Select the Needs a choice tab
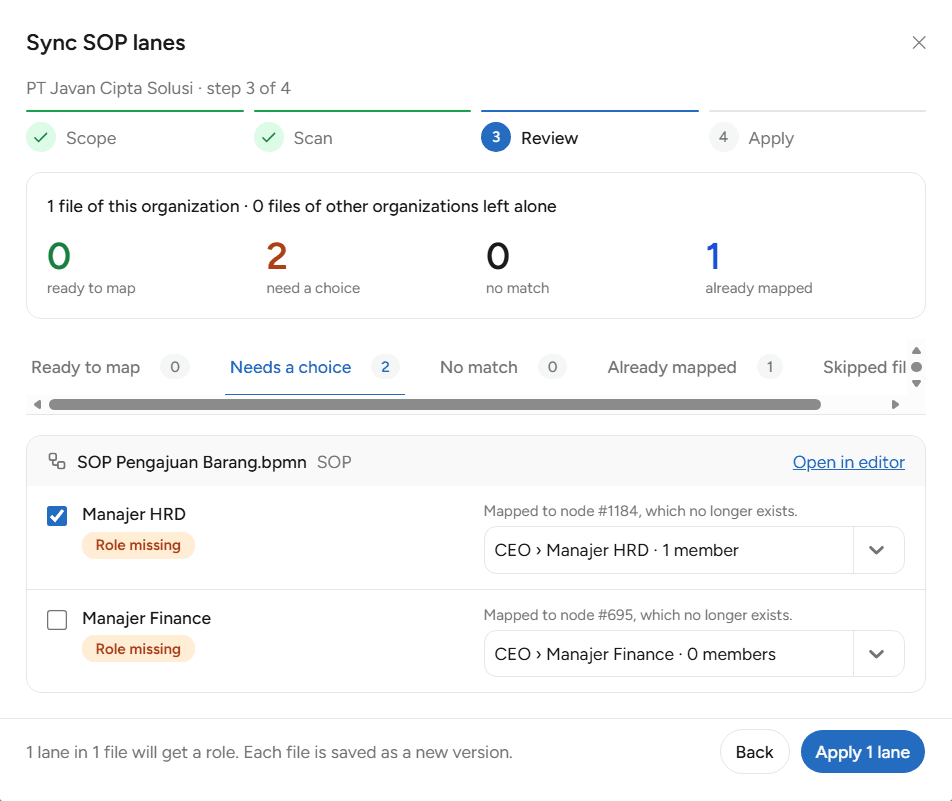The height and width of the screenshot is (801, 952). click(314, 367)
